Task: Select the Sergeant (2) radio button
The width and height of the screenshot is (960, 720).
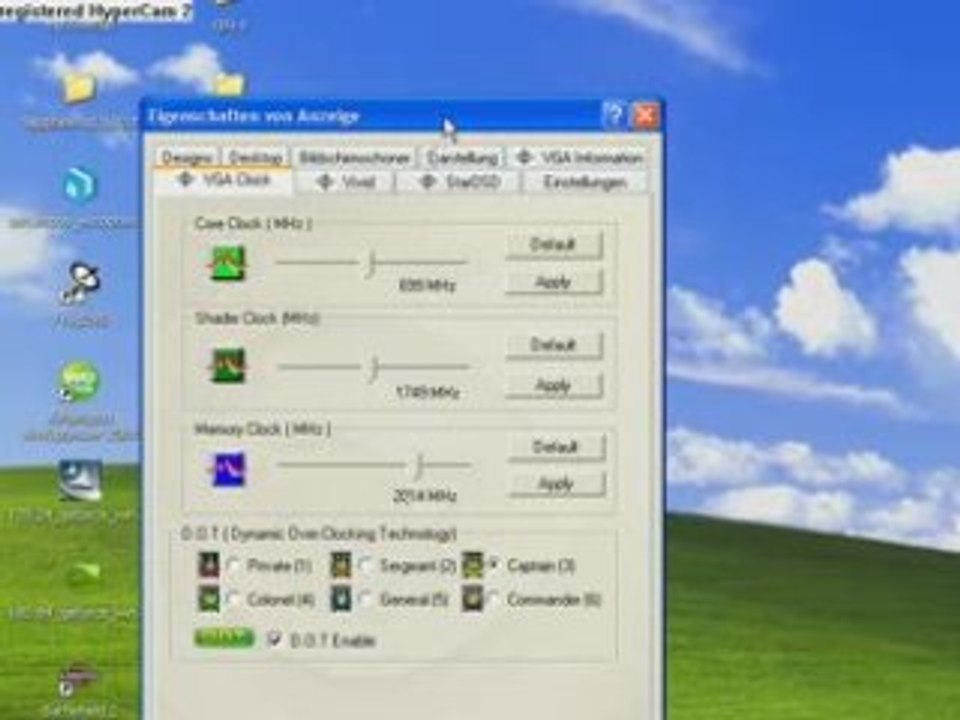Action: (366, 565)
